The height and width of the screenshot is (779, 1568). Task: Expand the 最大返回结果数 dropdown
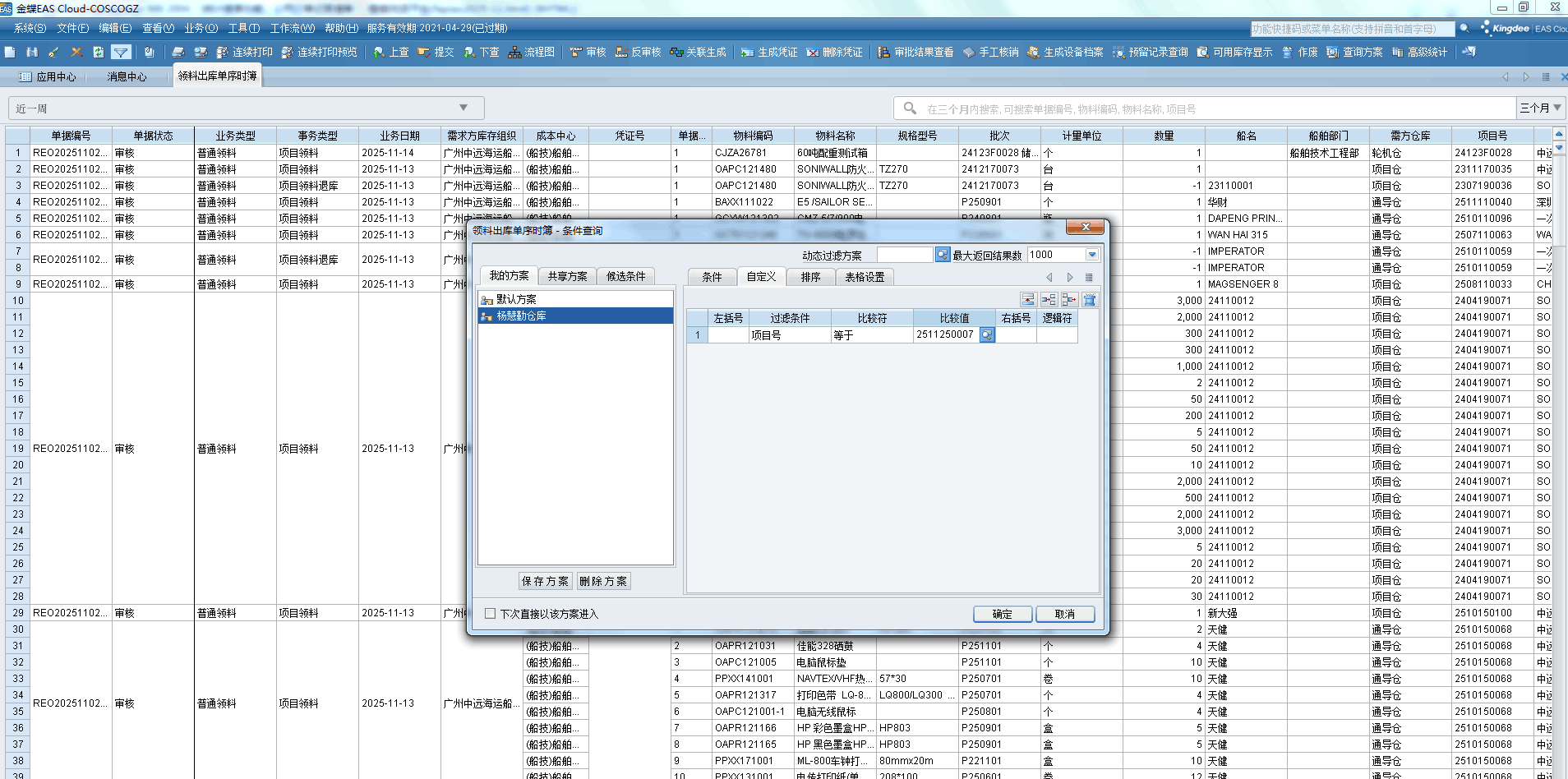(x=1092, y=255)
